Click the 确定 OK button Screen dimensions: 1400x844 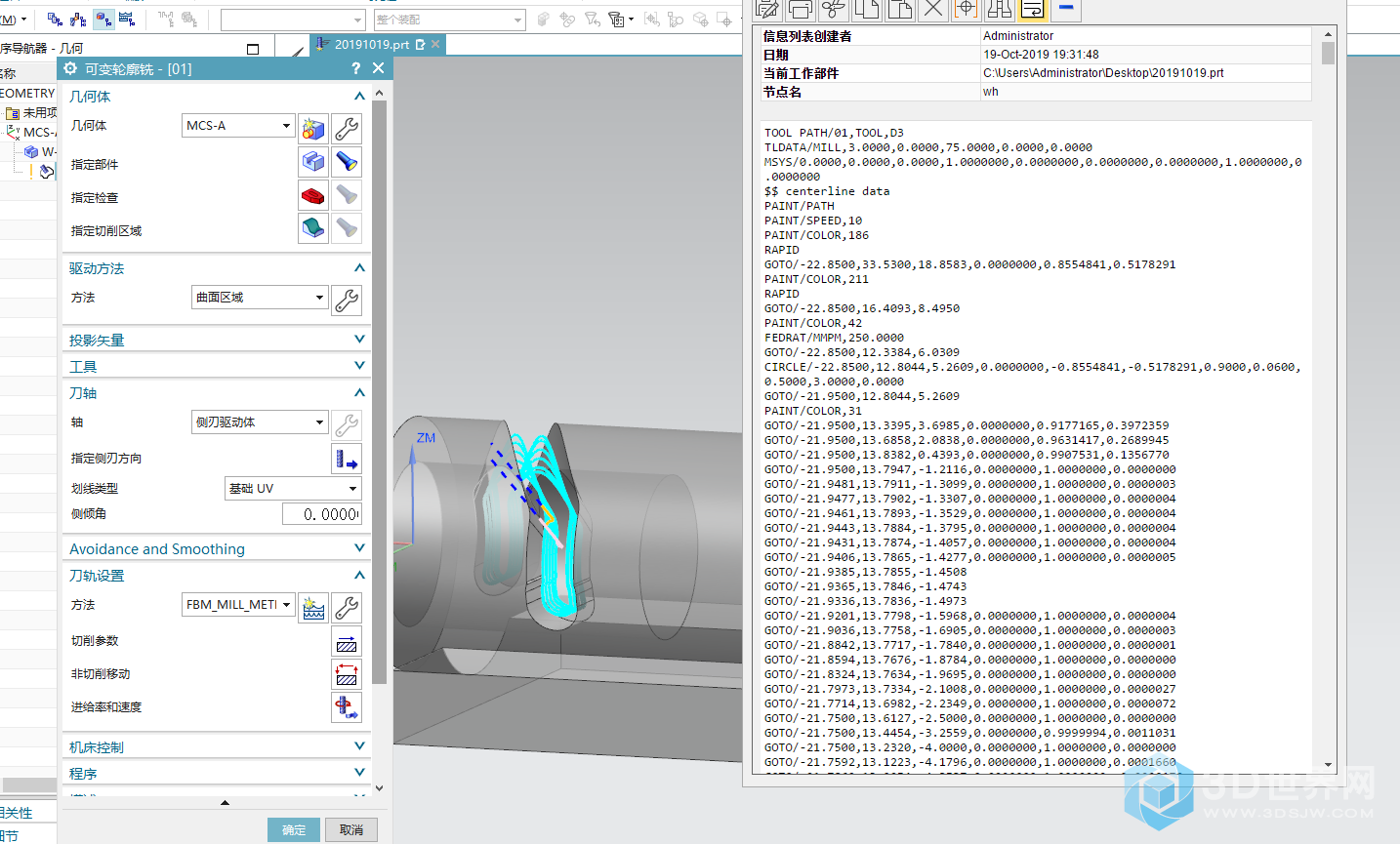294,829
